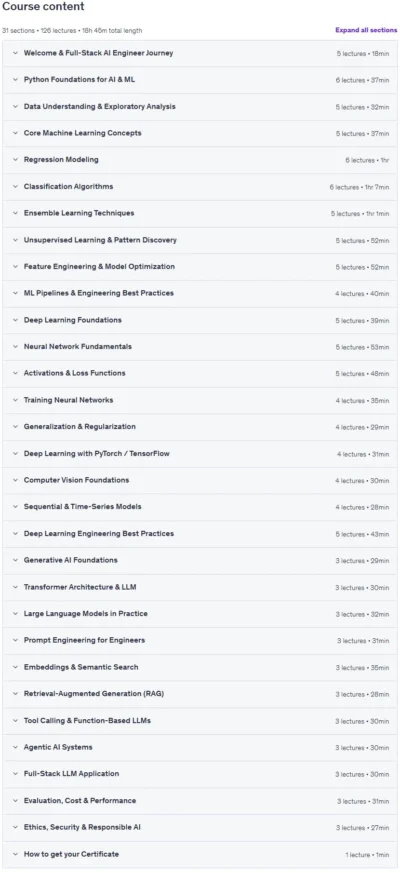Click the Computer Vision Foundations chevron arrow
This screenshot has width=400, height=873.
tap(15, 480)
